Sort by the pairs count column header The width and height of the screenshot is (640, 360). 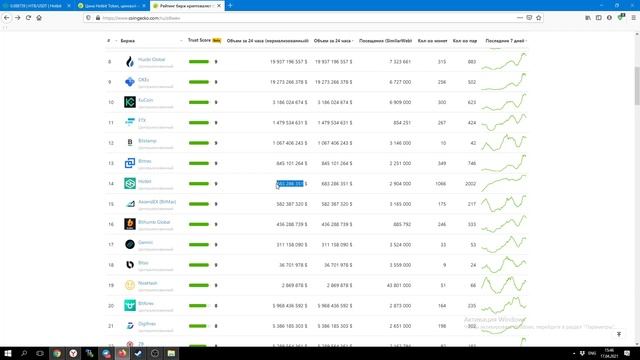click(465, 41)
